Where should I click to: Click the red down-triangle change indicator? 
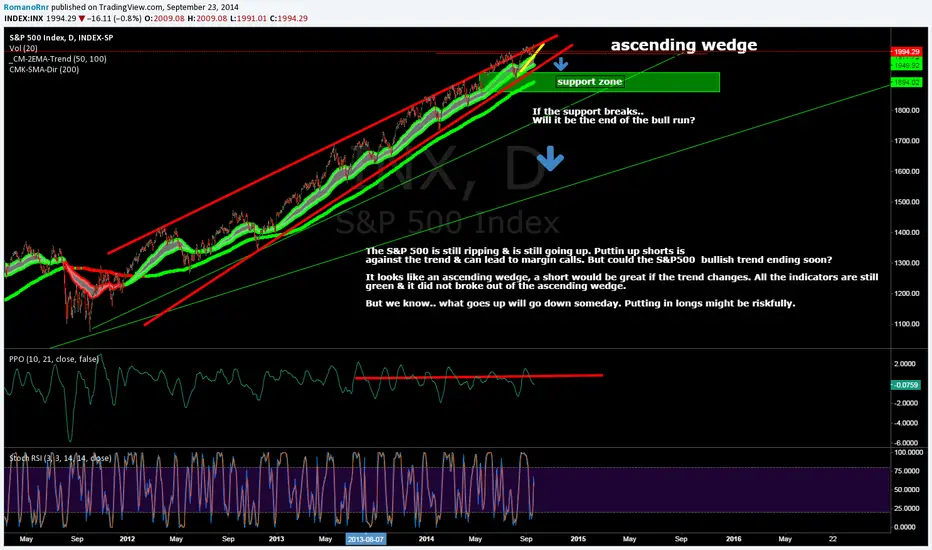tap(82, 18)
